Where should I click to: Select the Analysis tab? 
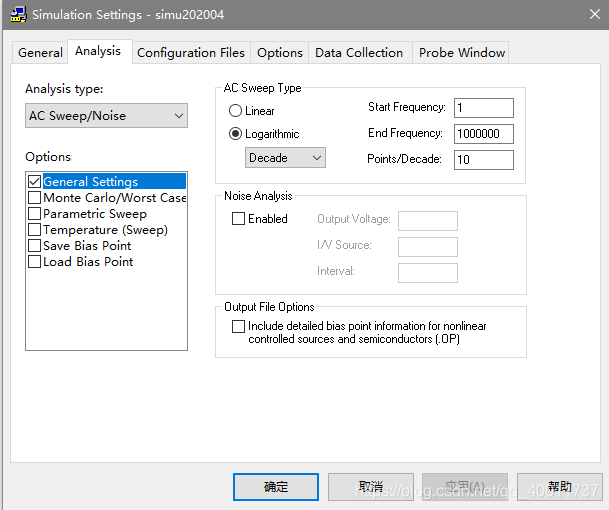99,51
